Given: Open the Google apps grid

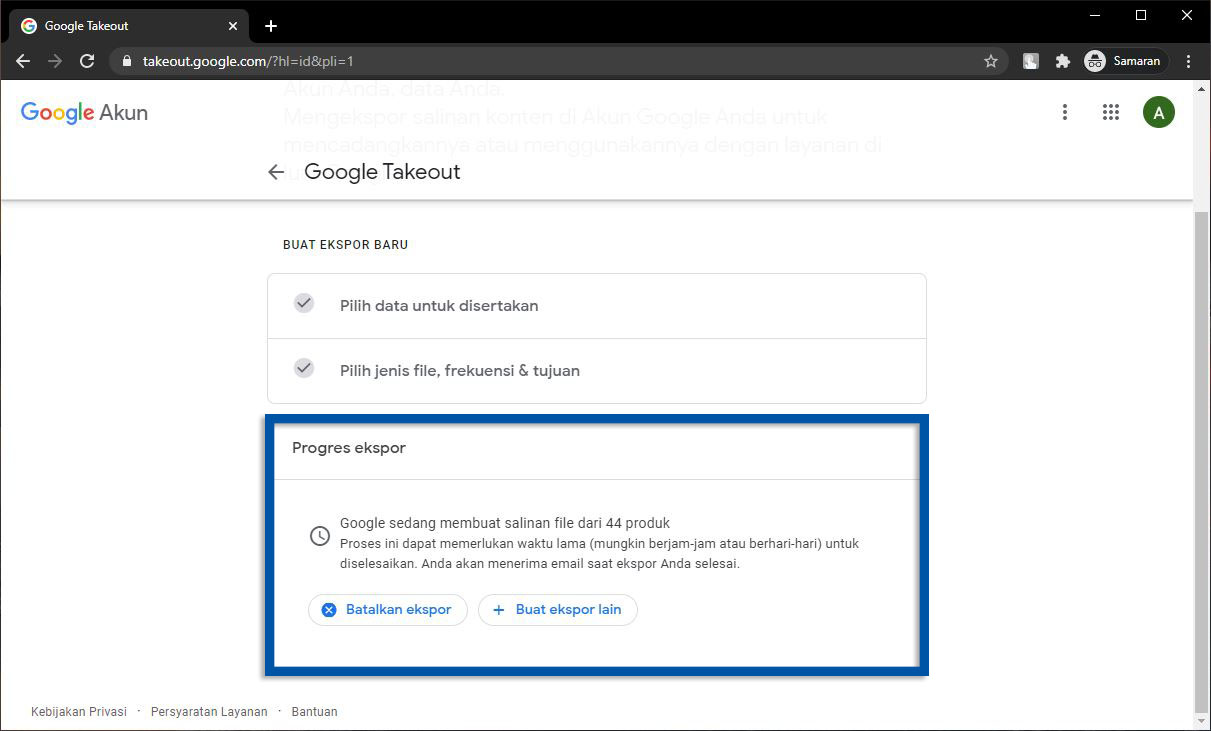Looking at the screenshot, I should (x=1110, y=113).
